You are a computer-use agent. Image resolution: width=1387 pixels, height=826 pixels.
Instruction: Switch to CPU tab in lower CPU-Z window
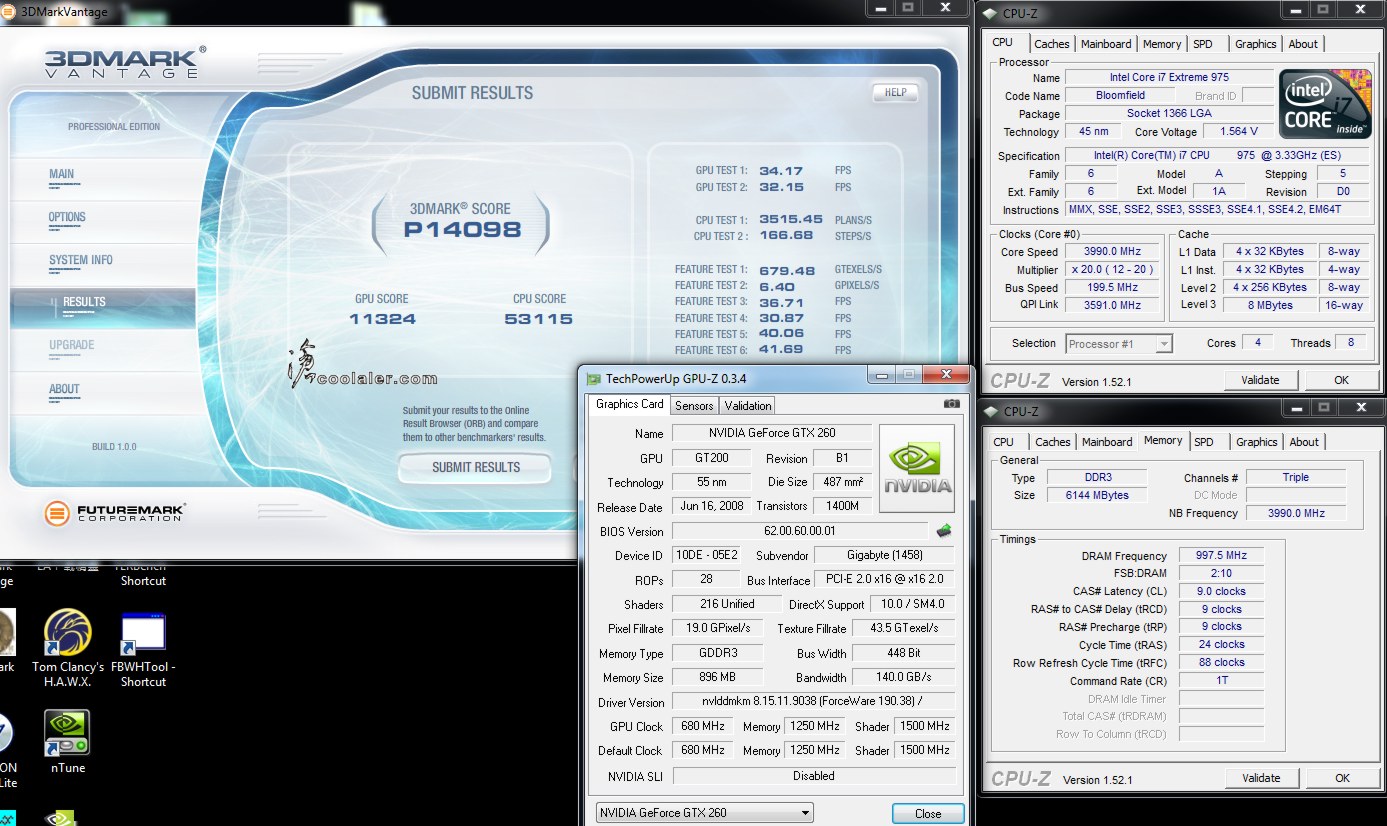click(x=1004, y=442)
